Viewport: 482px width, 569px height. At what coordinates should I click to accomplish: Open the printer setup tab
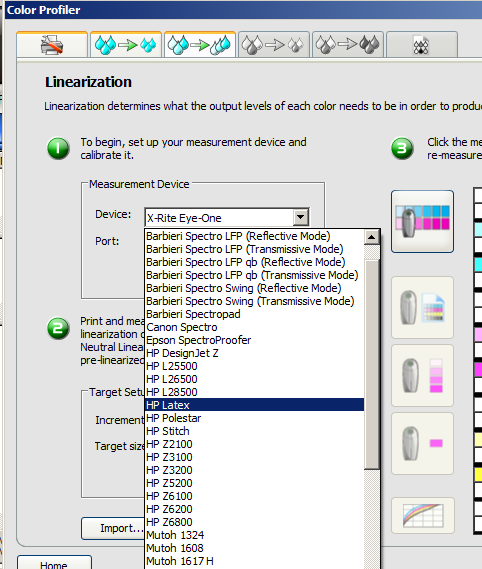pyautogui.click(x=52, y=45)
